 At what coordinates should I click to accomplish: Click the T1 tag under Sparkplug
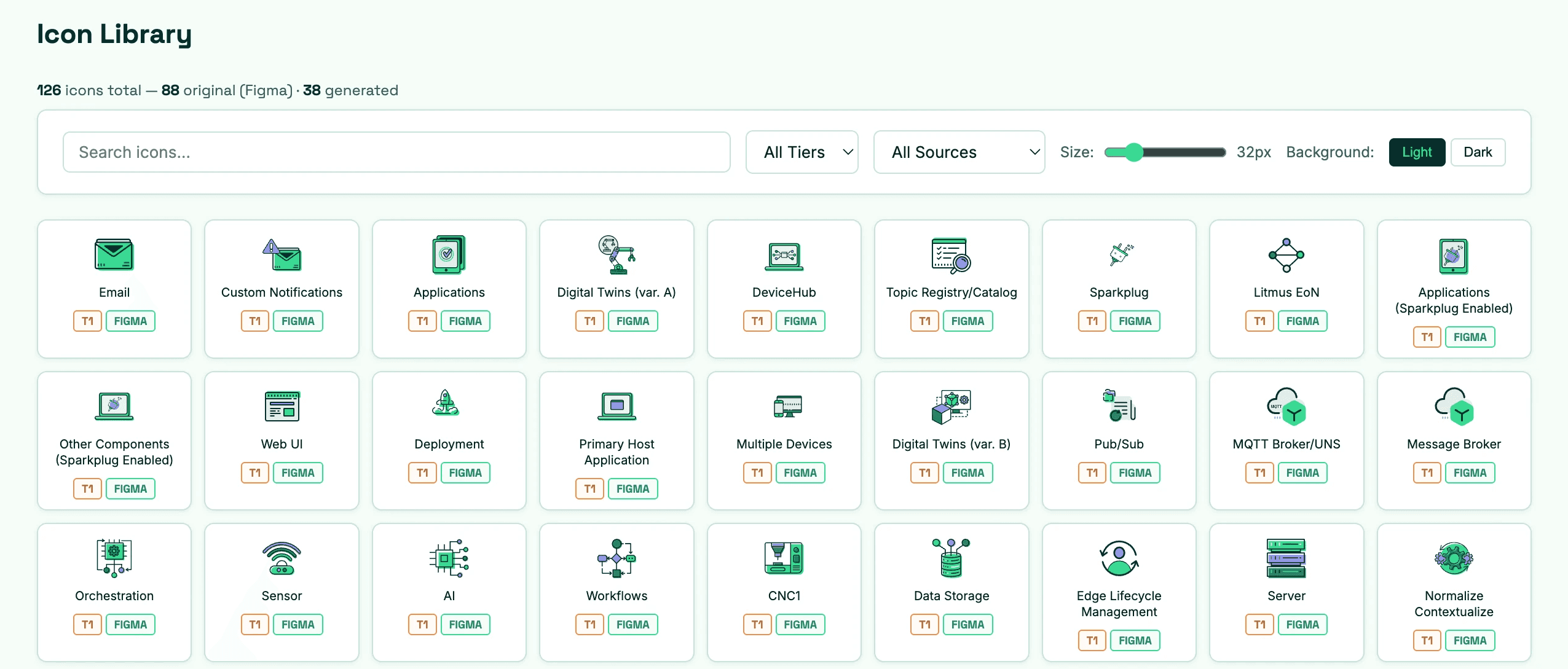tap(1092, 321)
